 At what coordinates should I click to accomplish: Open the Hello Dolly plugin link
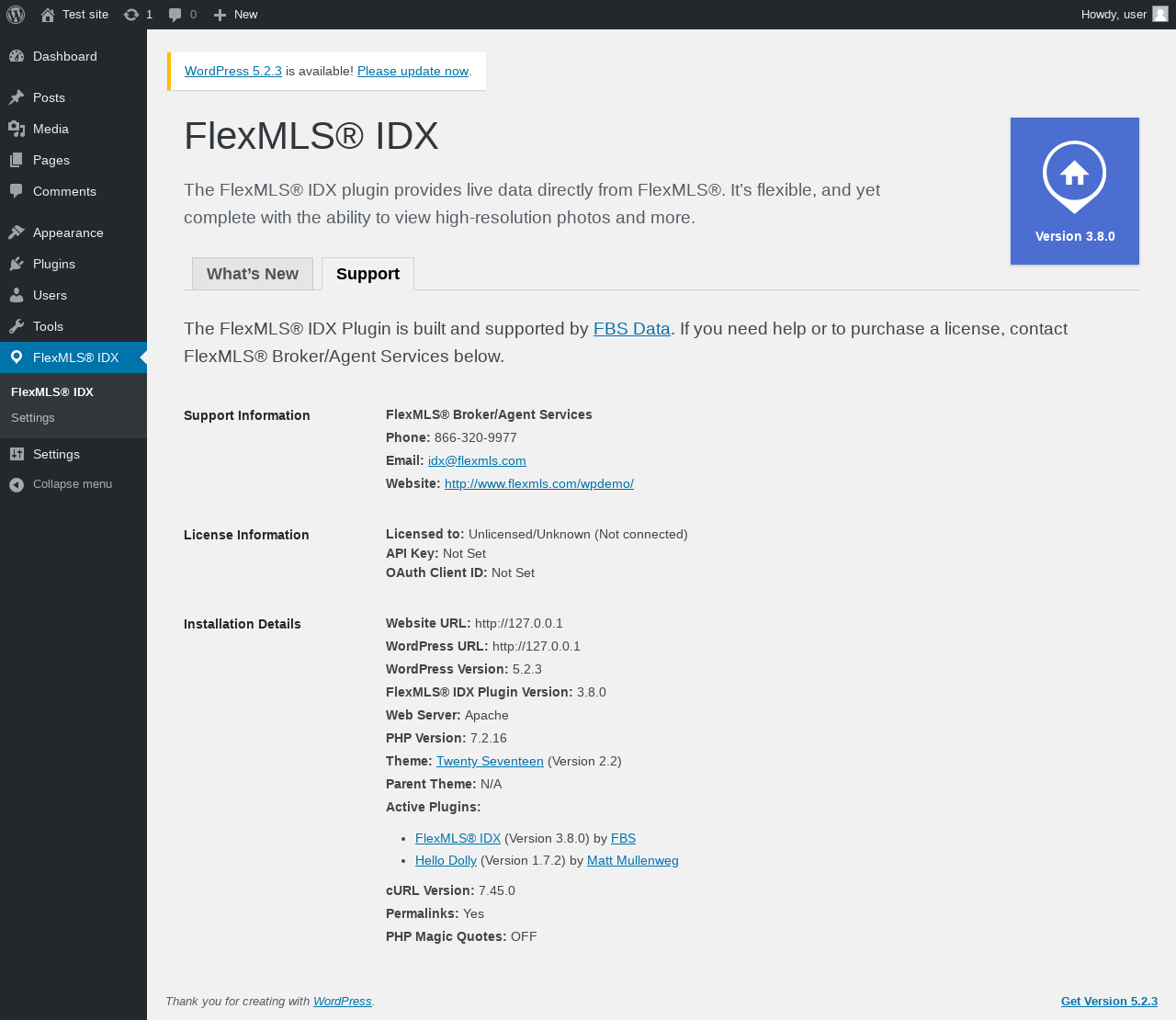446,860
